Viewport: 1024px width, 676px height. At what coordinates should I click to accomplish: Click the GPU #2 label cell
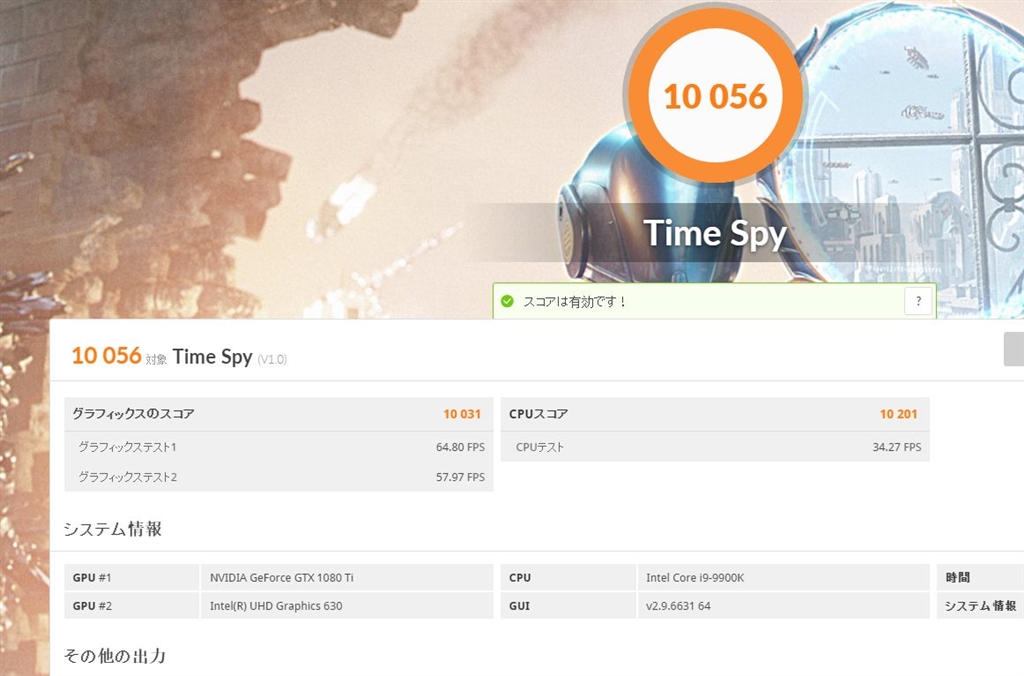pos(131,605)
